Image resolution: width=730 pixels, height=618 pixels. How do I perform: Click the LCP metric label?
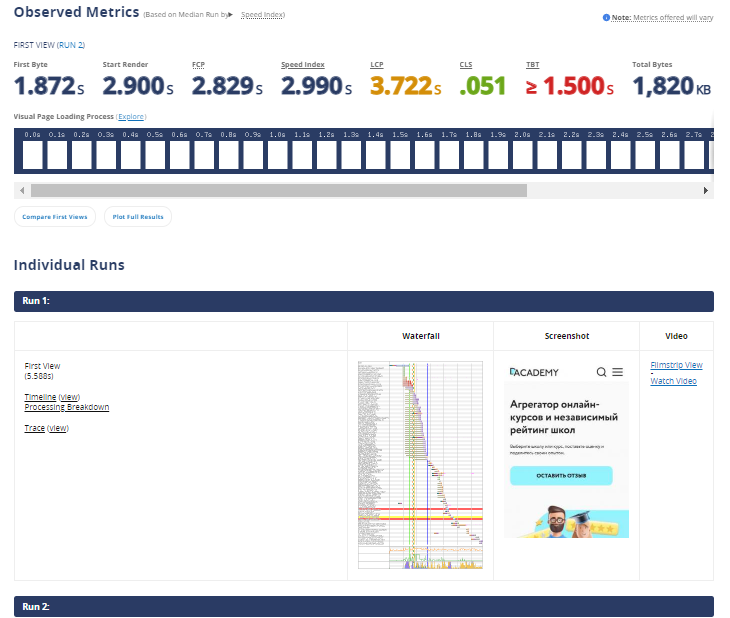377,65
